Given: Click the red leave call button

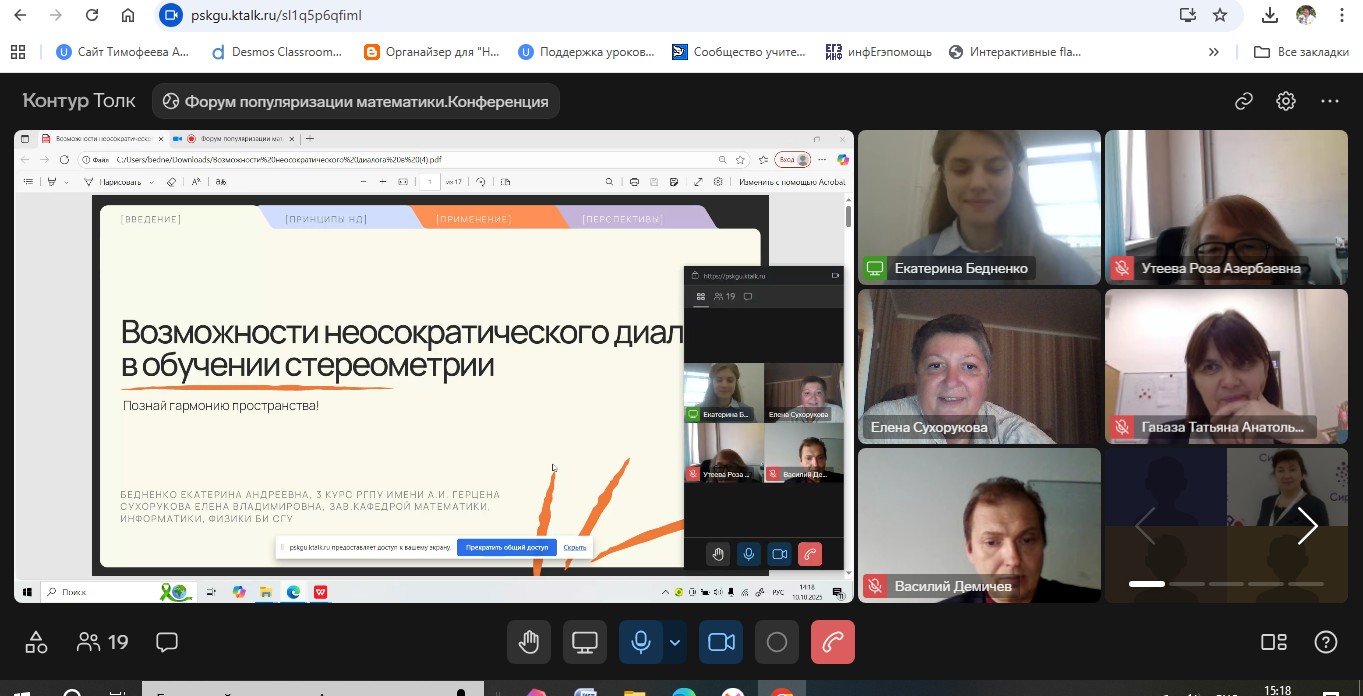Looking at the screenshot, I should pyautogui.click(x=832, y=642).
